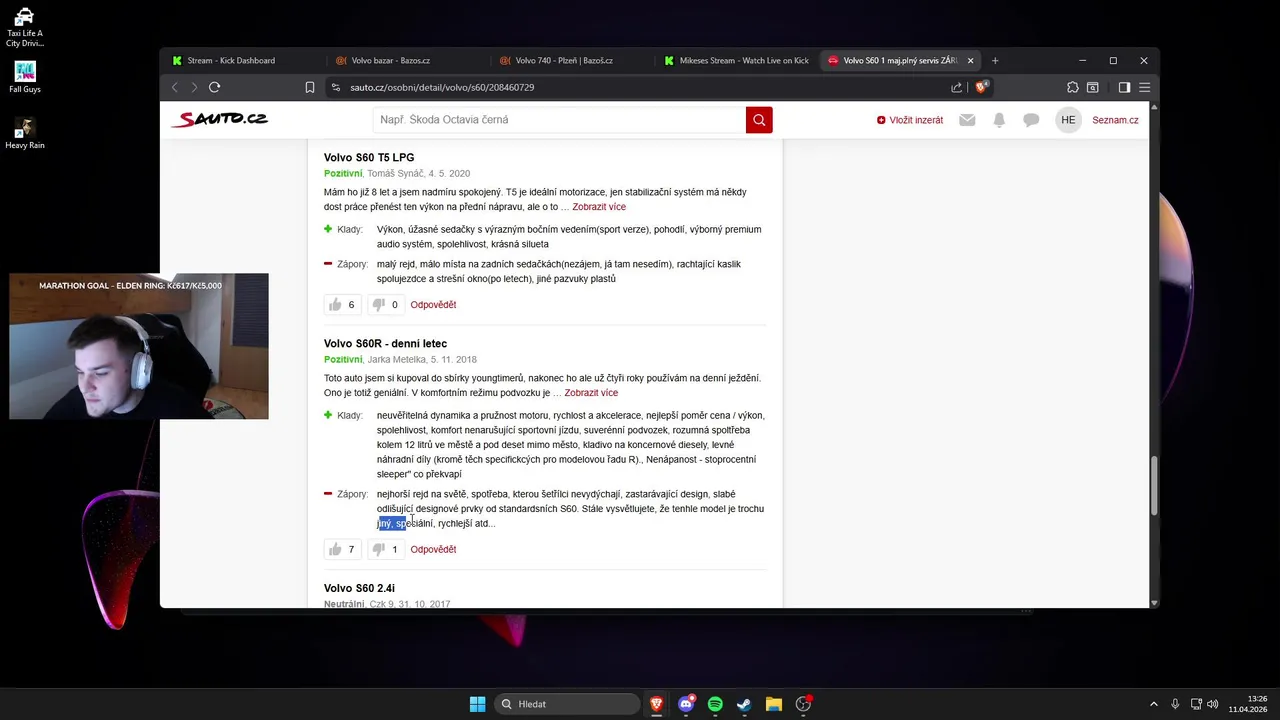This screenshot has width=1280, height=720.
Task: Open chat bubble icon in Sauto header
Action: (x=1031, y=120)
